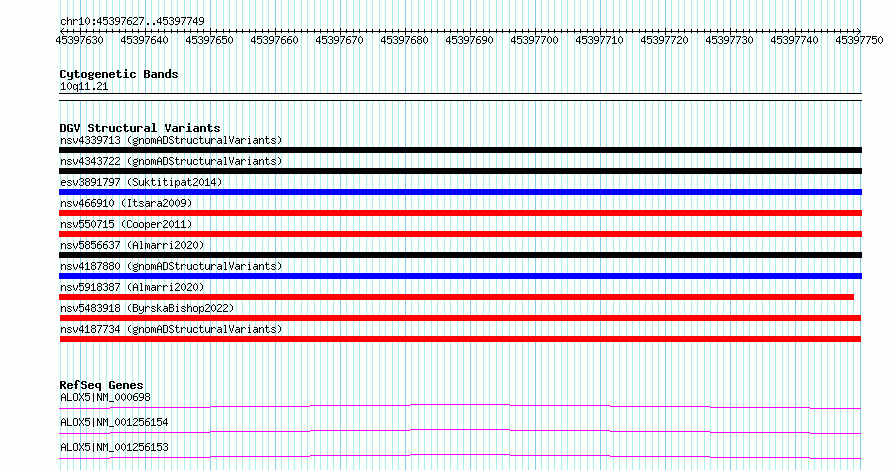Open variant label nsv4187734 (gnomADStructuralVariants)
890x470 pixels.
point(171,329)
